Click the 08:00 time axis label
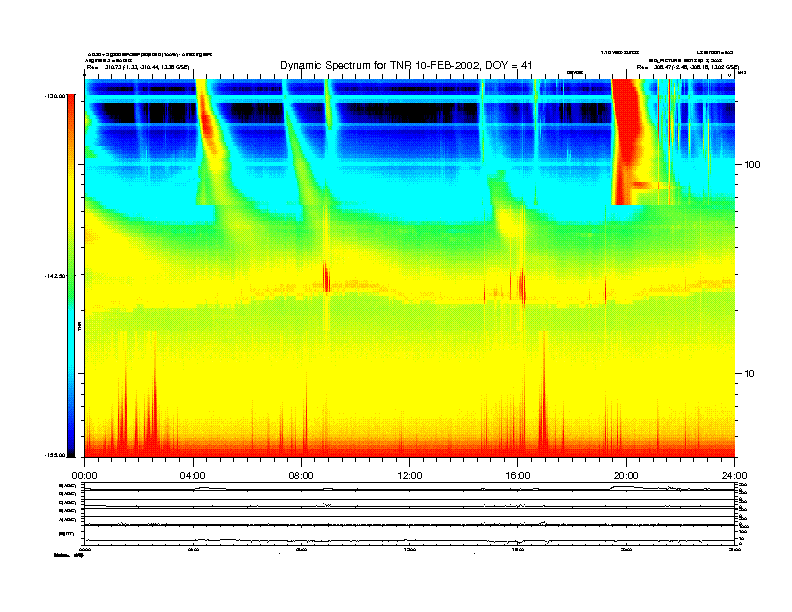This screenshot has width=792, height=612. click(301, 476)
